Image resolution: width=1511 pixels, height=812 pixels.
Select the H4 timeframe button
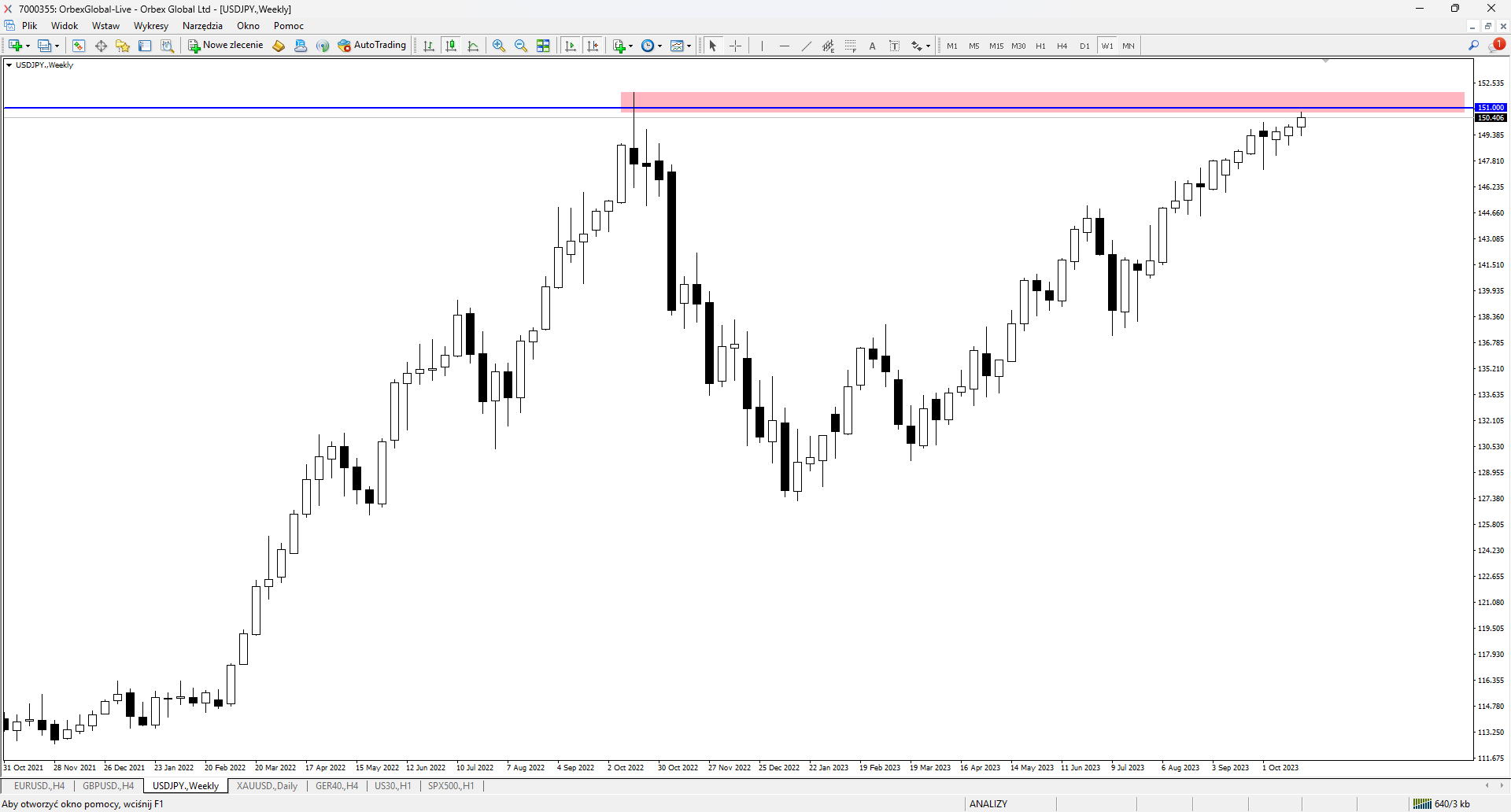1062,46
